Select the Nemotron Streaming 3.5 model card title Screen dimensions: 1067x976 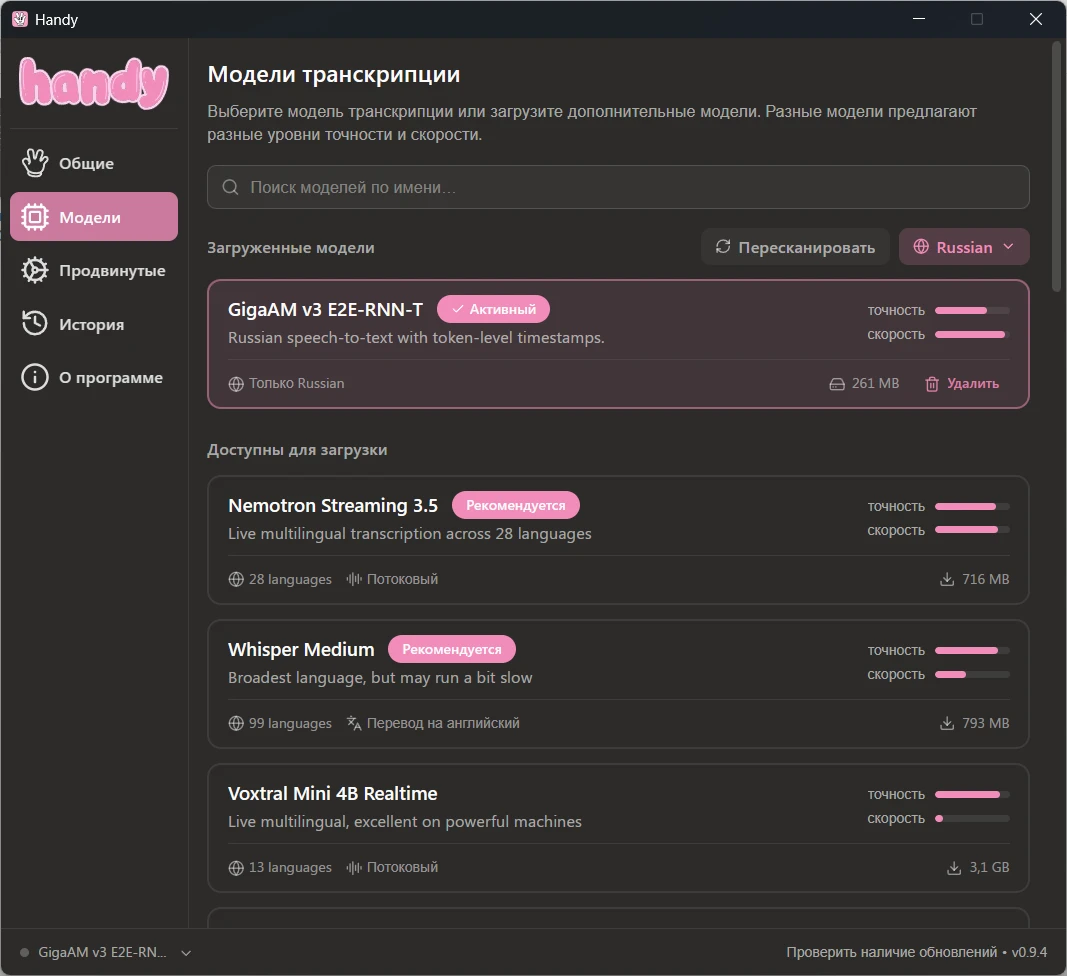[x=333, y=506]
